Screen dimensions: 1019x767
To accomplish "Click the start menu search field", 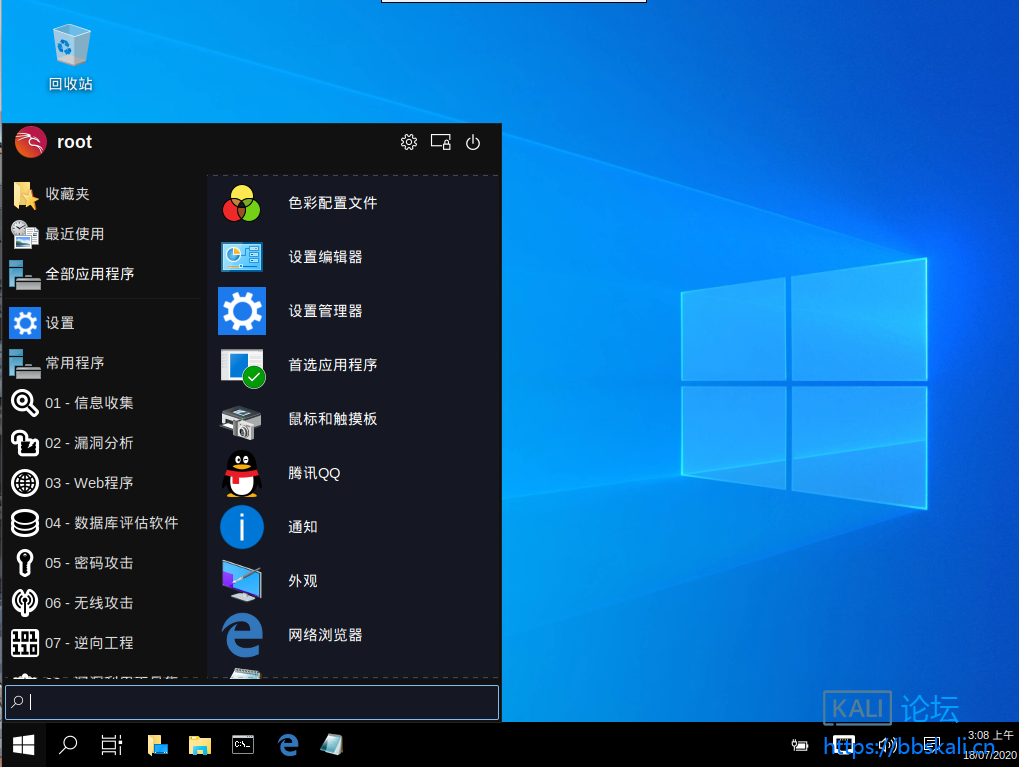I will coord(251,702).
